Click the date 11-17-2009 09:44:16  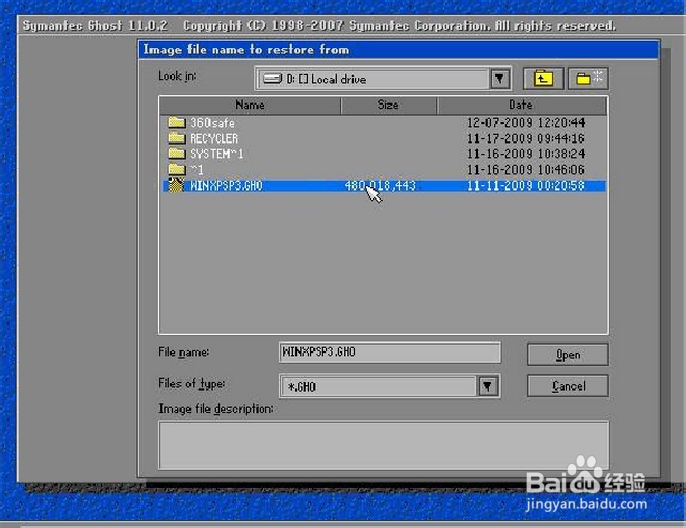(x=526, y=138)
